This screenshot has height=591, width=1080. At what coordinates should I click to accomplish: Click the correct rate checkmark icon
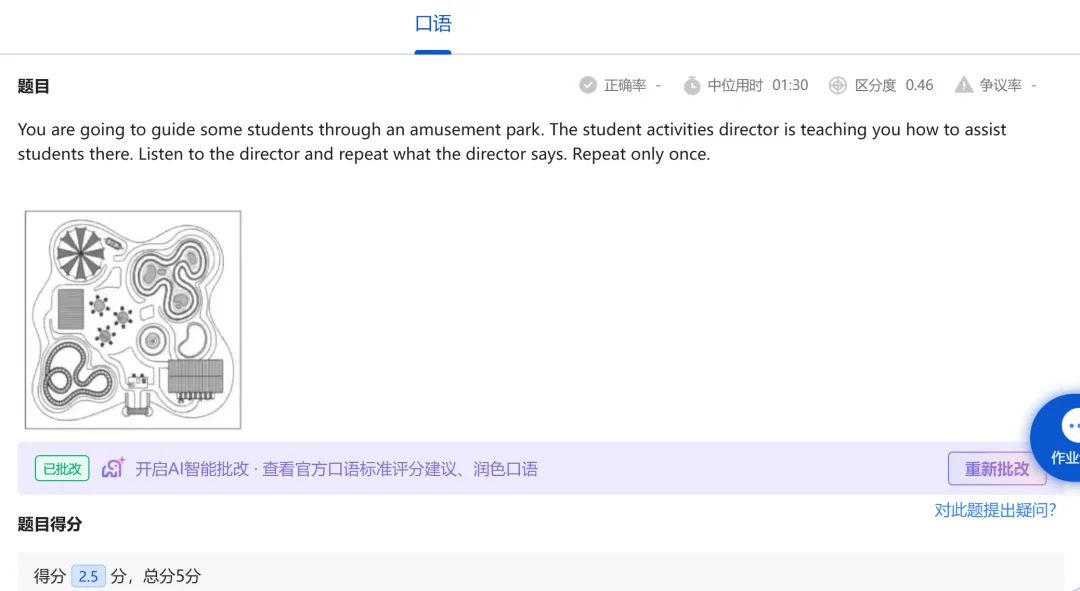[588, 85]
